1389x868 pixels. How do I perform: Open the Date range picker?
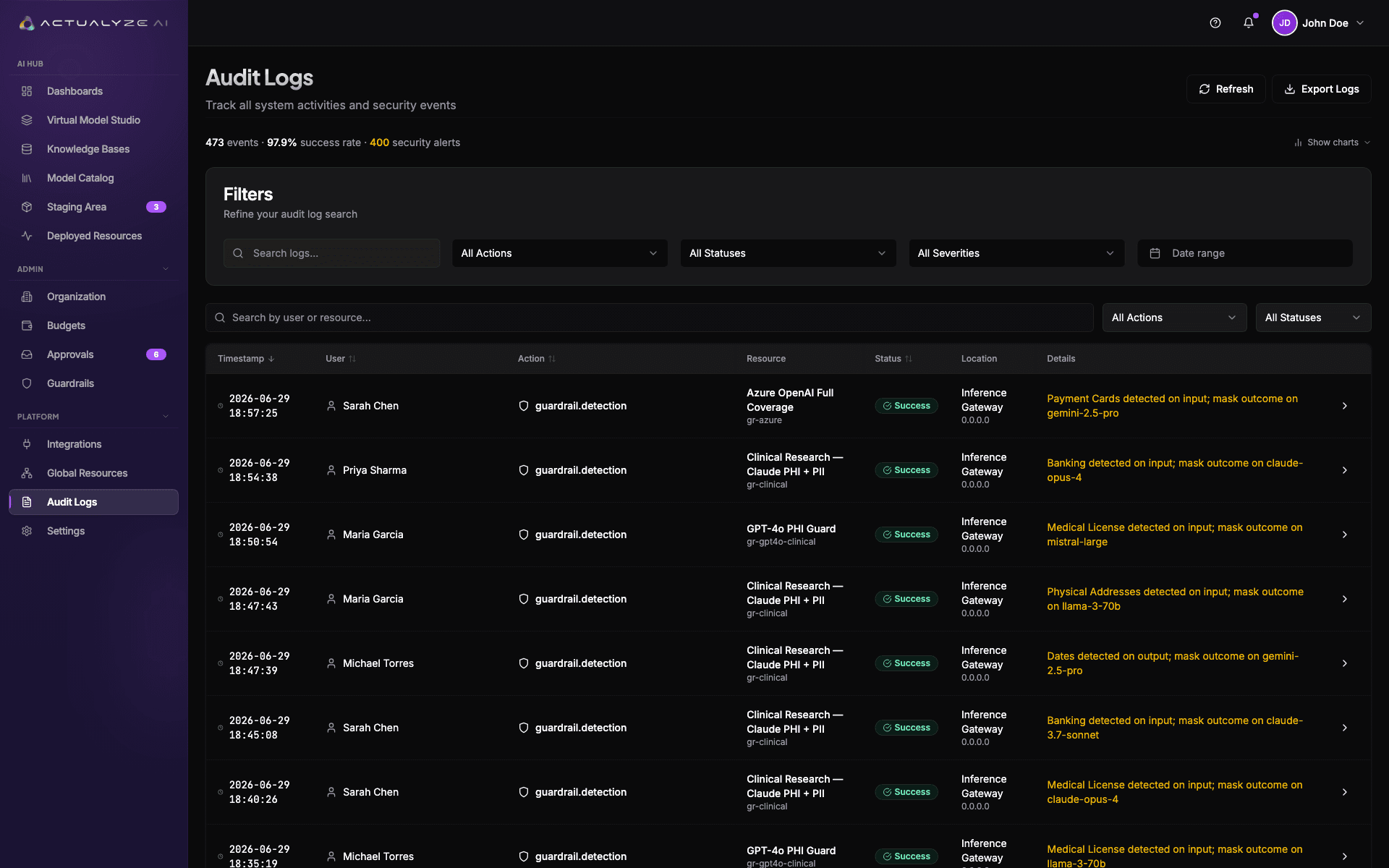(1244, 253)
